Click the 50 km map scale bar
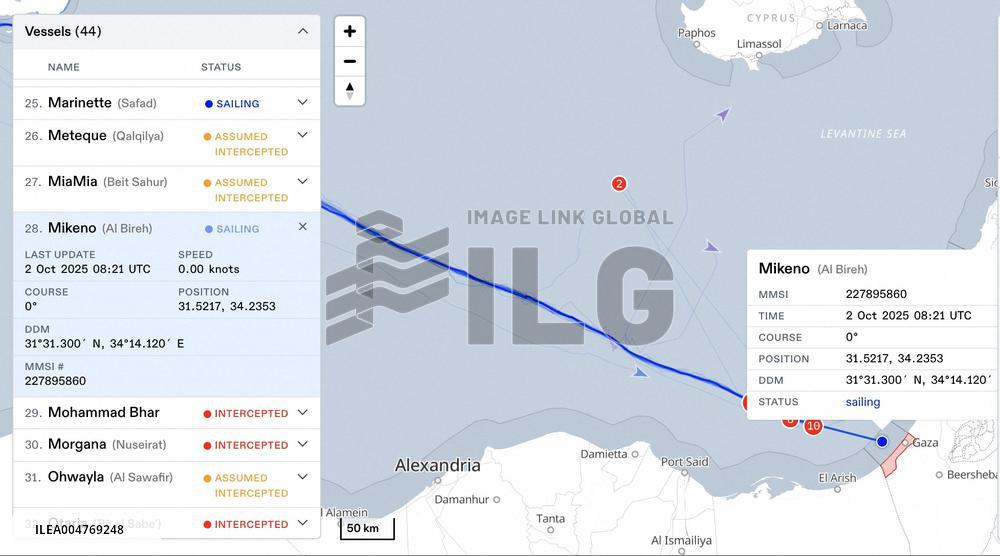This screenshot has width=1000, height=556. pyautogui.click(x=367, y=528)
